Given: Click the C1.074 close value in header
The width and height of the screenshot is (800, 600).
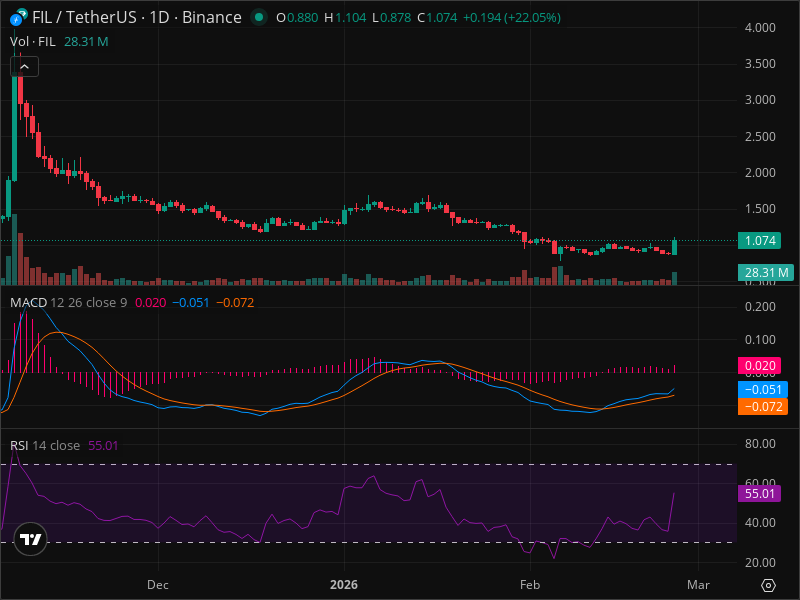Looking at the screenshot, I should coord(437,18).
